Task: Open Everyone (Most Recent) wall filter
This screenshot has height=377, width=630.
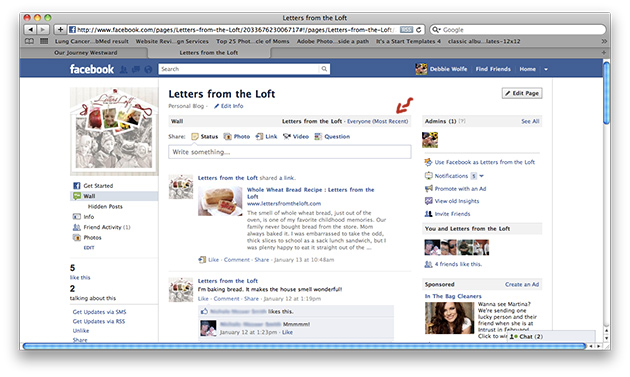Action: [x=377, y=121]
